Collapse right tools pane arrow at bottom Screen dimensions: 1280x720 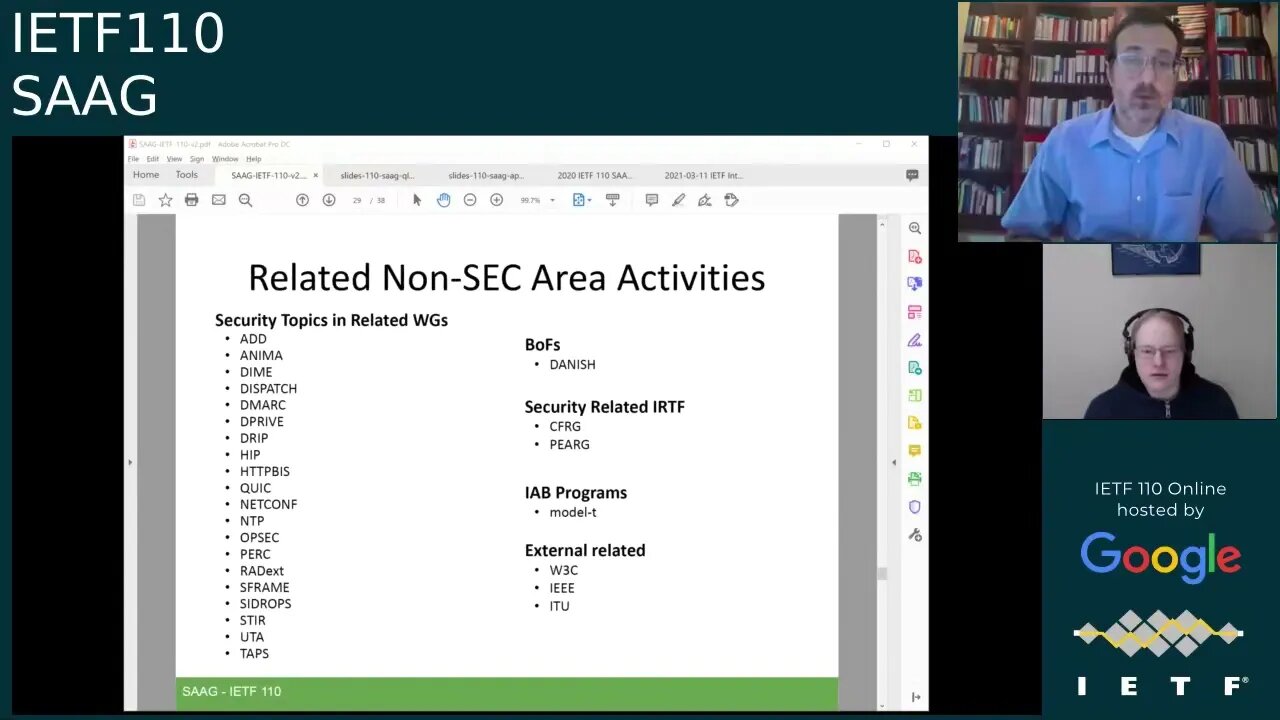tap(916, 697)
